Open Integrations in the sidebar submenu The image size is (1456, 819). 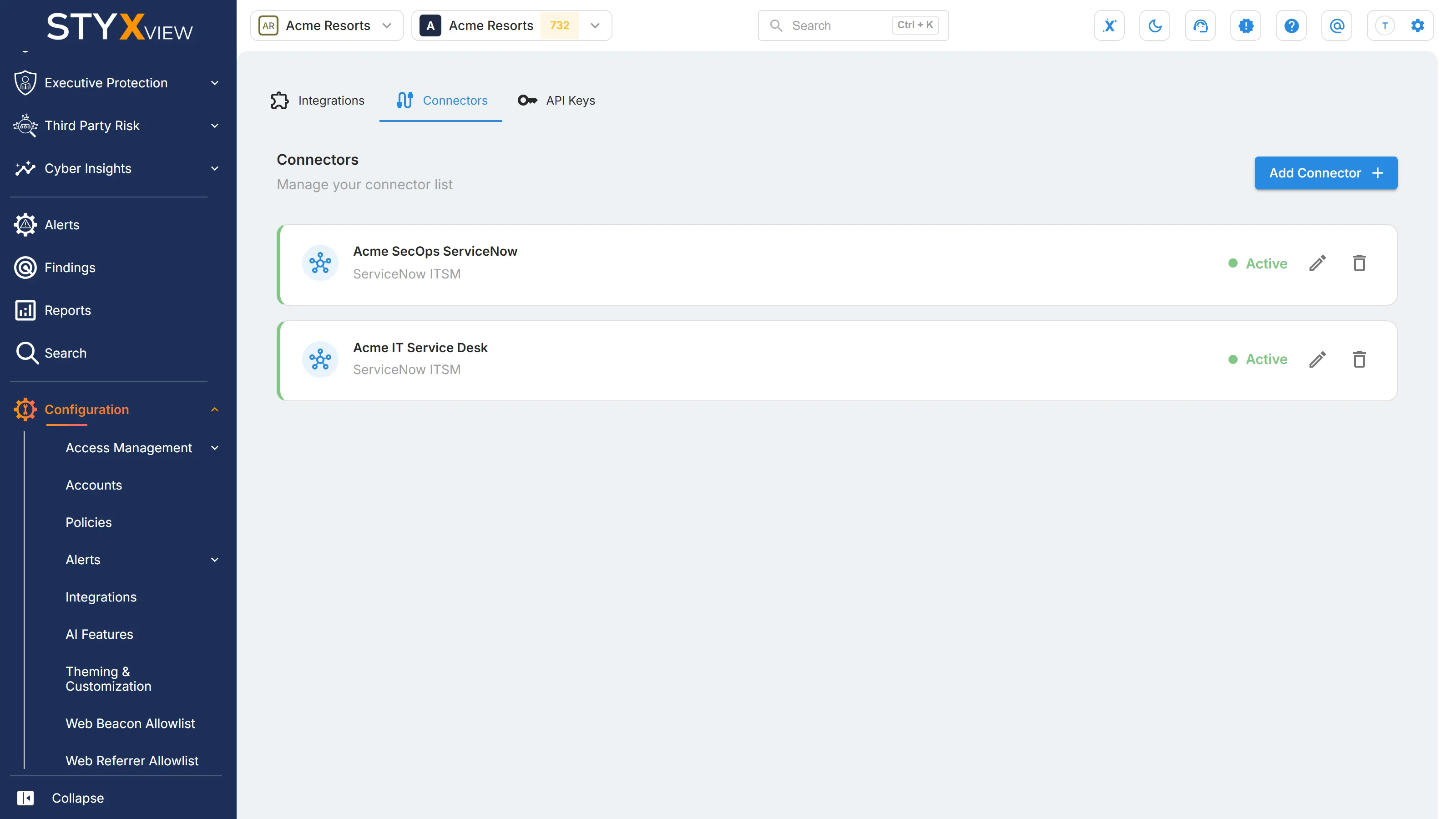pos(101,597)
